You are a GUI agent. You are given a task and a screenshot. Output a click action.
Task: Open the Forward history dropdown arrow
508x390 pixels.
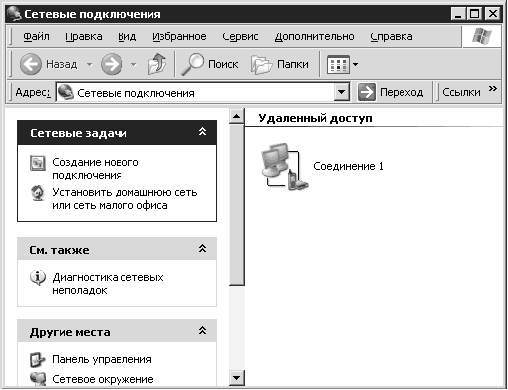point(134,64)
